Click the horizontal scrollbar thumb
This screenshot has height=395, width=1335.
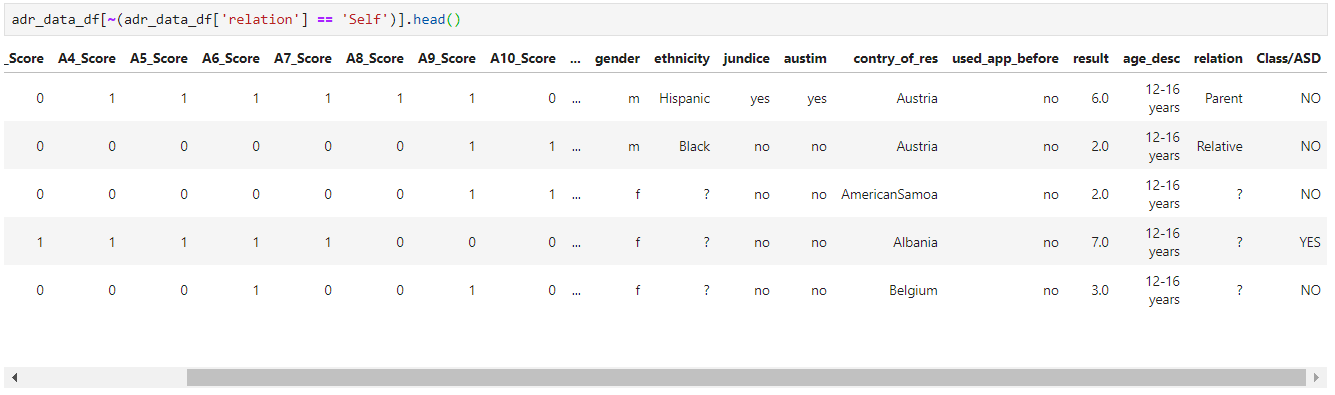pyautogui.click(x=746, y=378)
